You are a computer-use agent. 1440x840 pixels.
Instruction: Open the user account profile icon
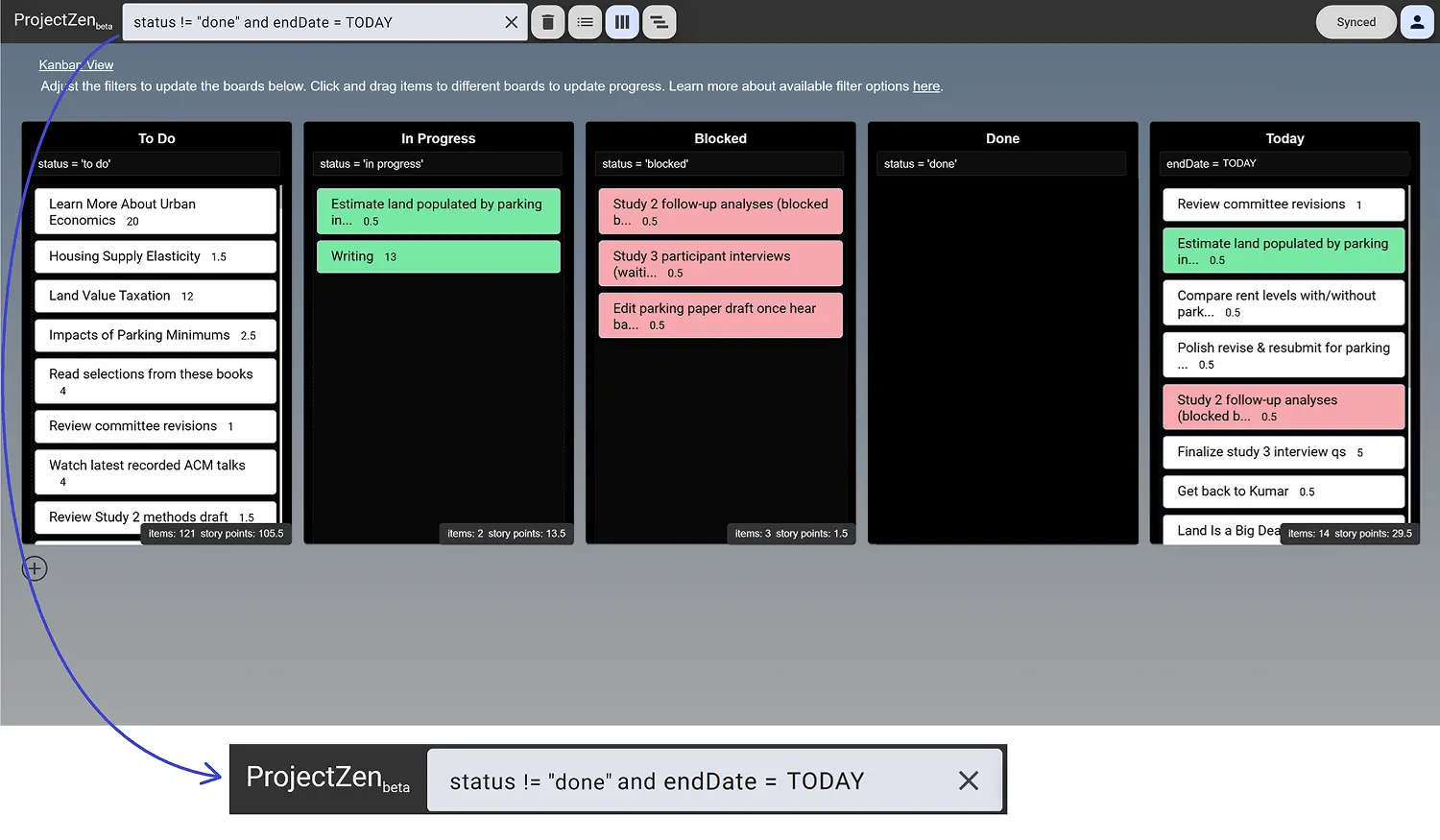pos(1417,22)
